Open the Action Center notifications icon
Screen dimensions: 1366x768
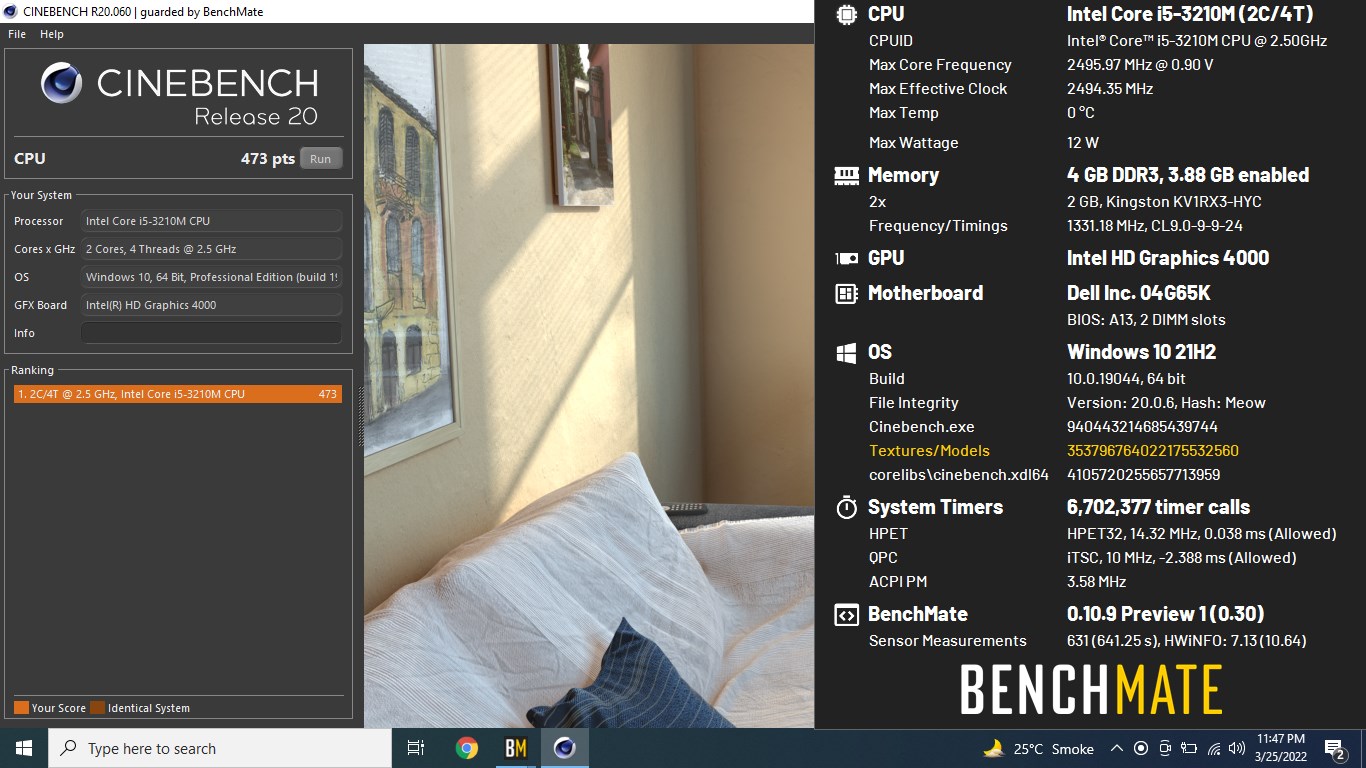click(1334, 748)
